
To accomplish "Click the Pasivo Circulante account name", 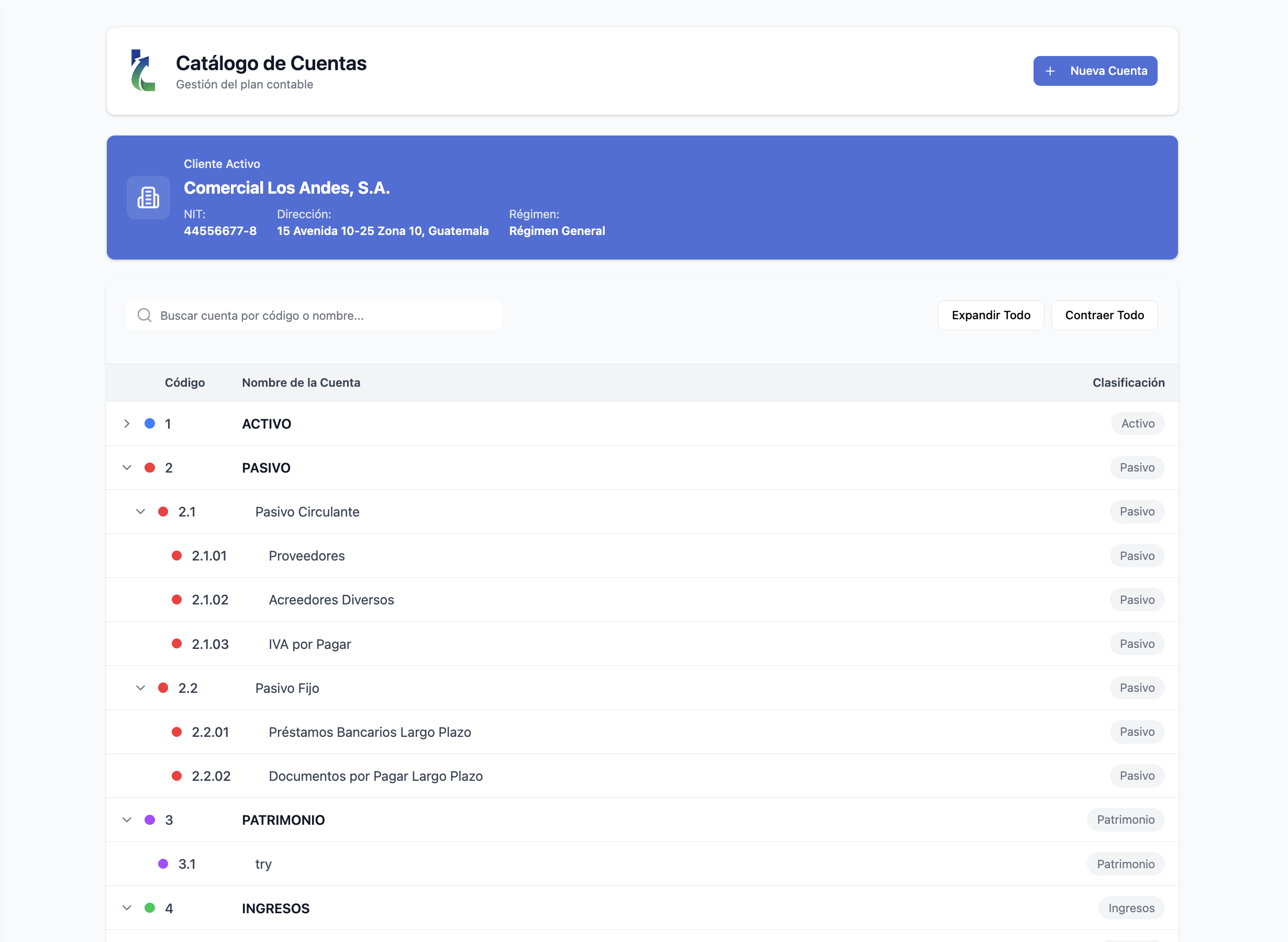I will point(307,511).
